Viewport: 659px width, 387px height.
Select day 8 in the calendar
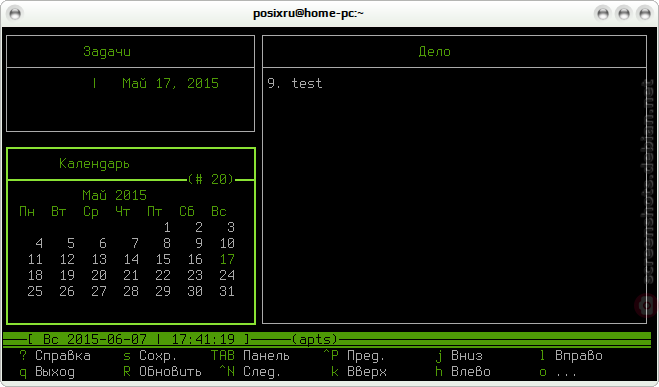167,243
